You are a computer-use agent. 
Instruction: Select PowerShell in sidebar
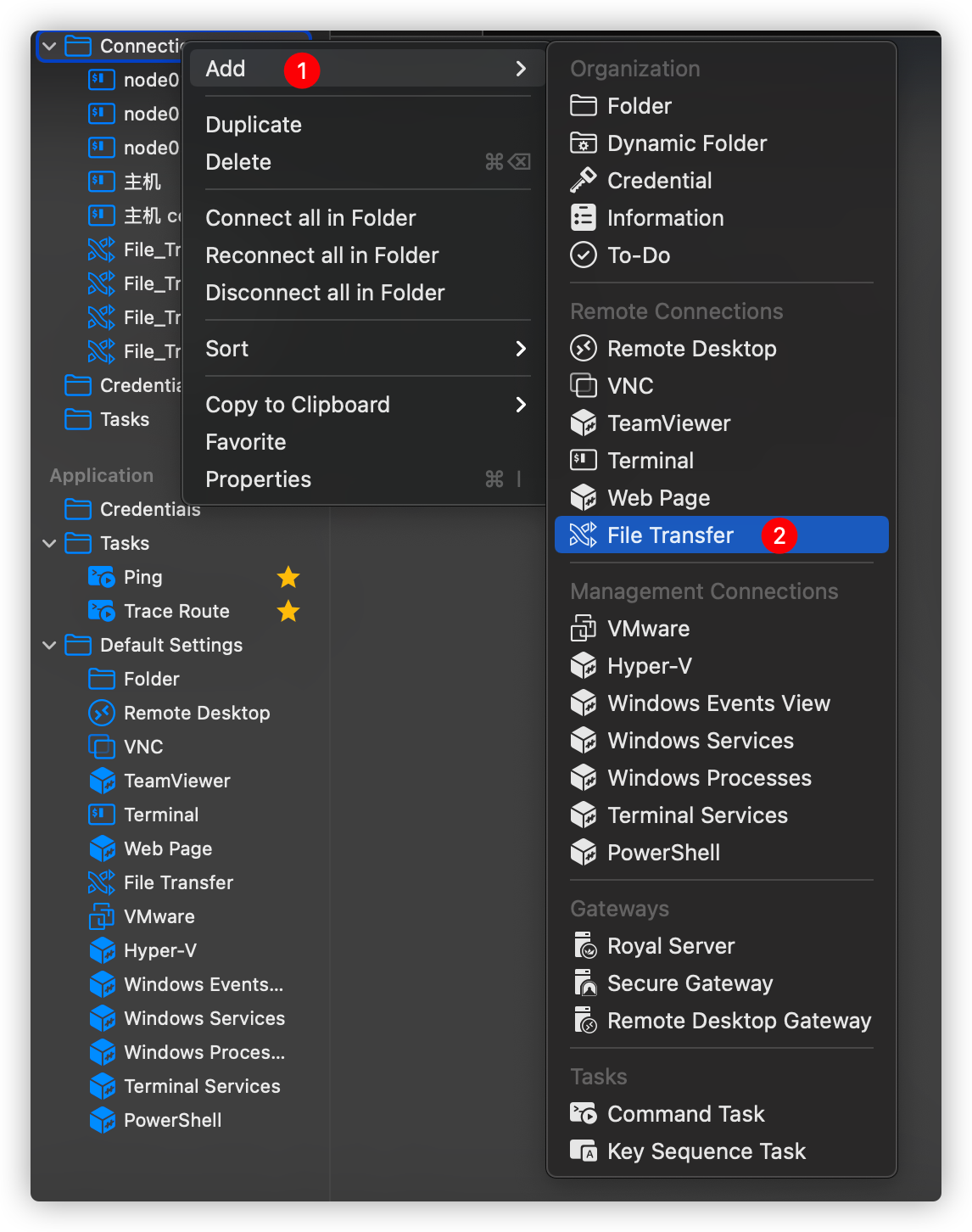coord(173,1120)
